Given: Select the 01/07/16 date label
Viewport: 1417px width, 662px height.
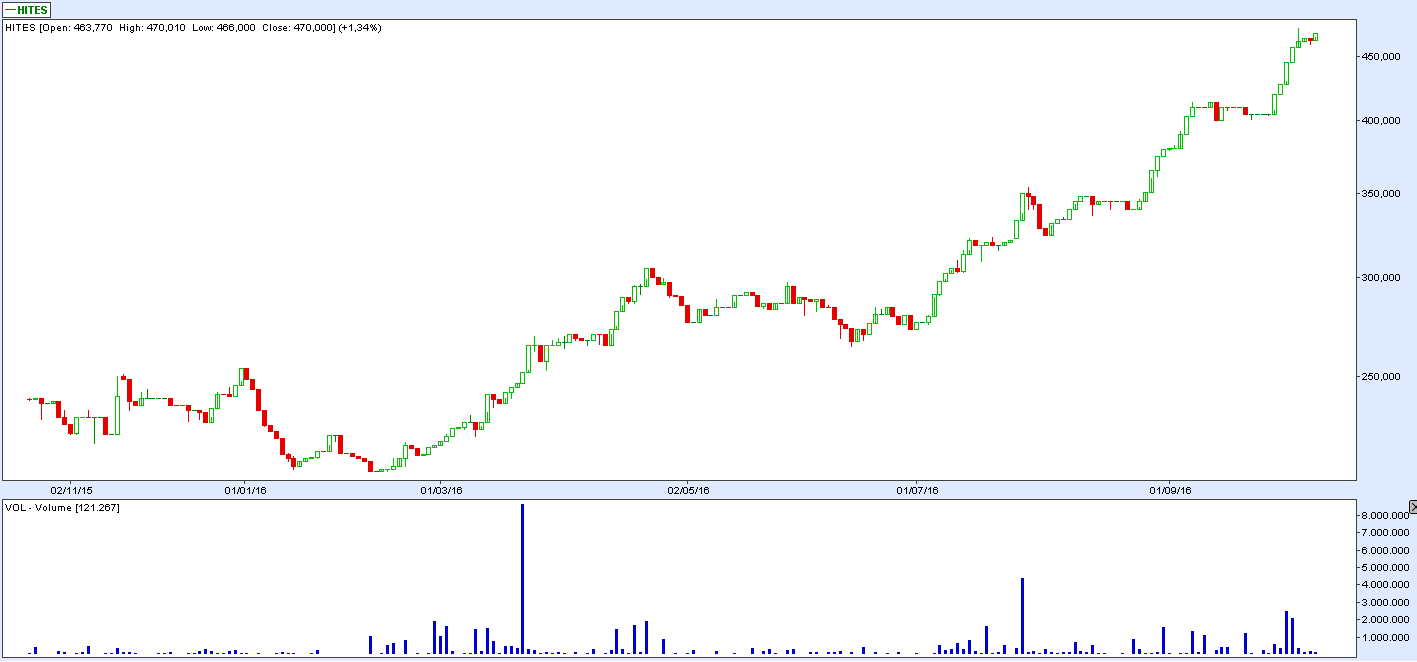Looking at the screenshot, I should coord(916,490).
